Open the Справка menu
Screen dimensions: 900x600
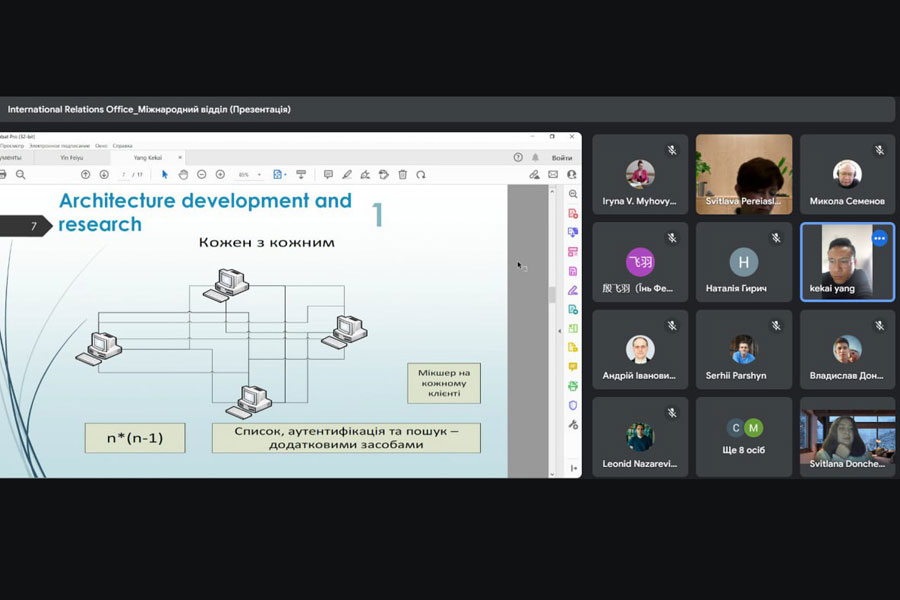(122, 146)
